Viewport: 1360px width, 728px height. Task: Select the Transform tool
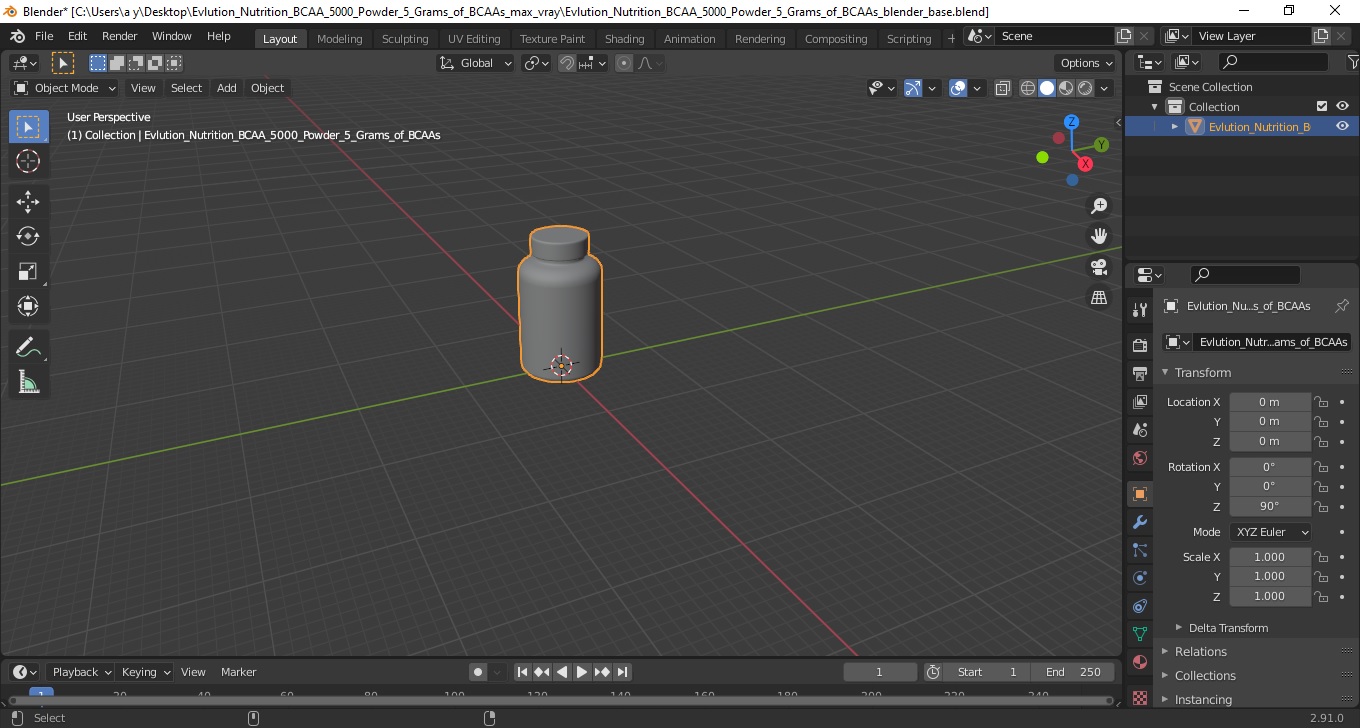tap(28, 306)
